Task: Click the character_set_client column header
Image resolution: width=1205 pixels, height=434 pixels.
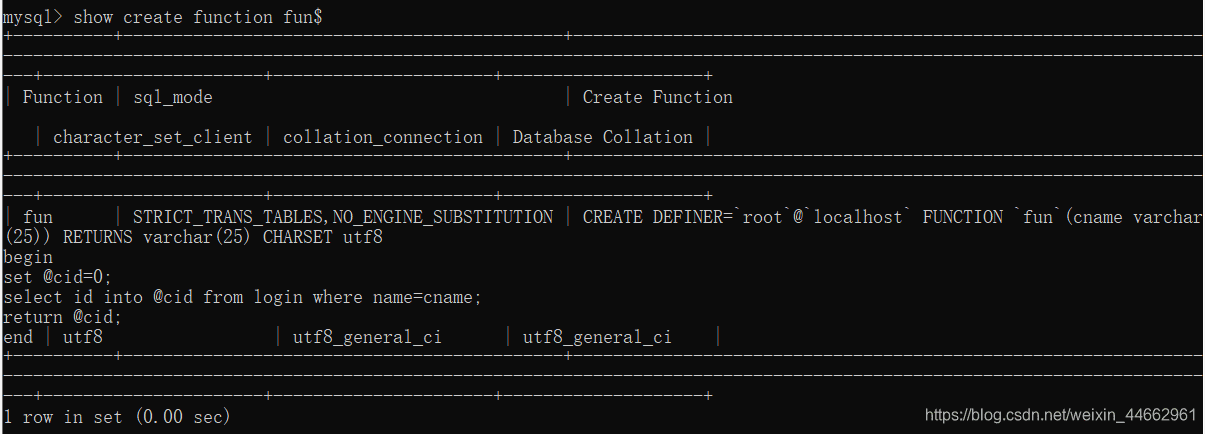Action: (152, 137)
